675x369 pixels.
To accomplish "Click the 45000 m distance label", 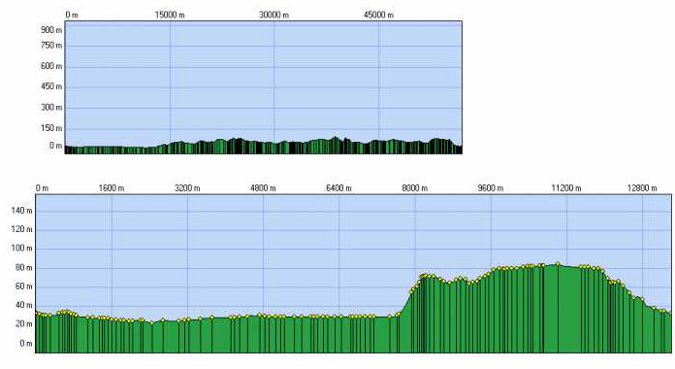I will click(378, 15).
